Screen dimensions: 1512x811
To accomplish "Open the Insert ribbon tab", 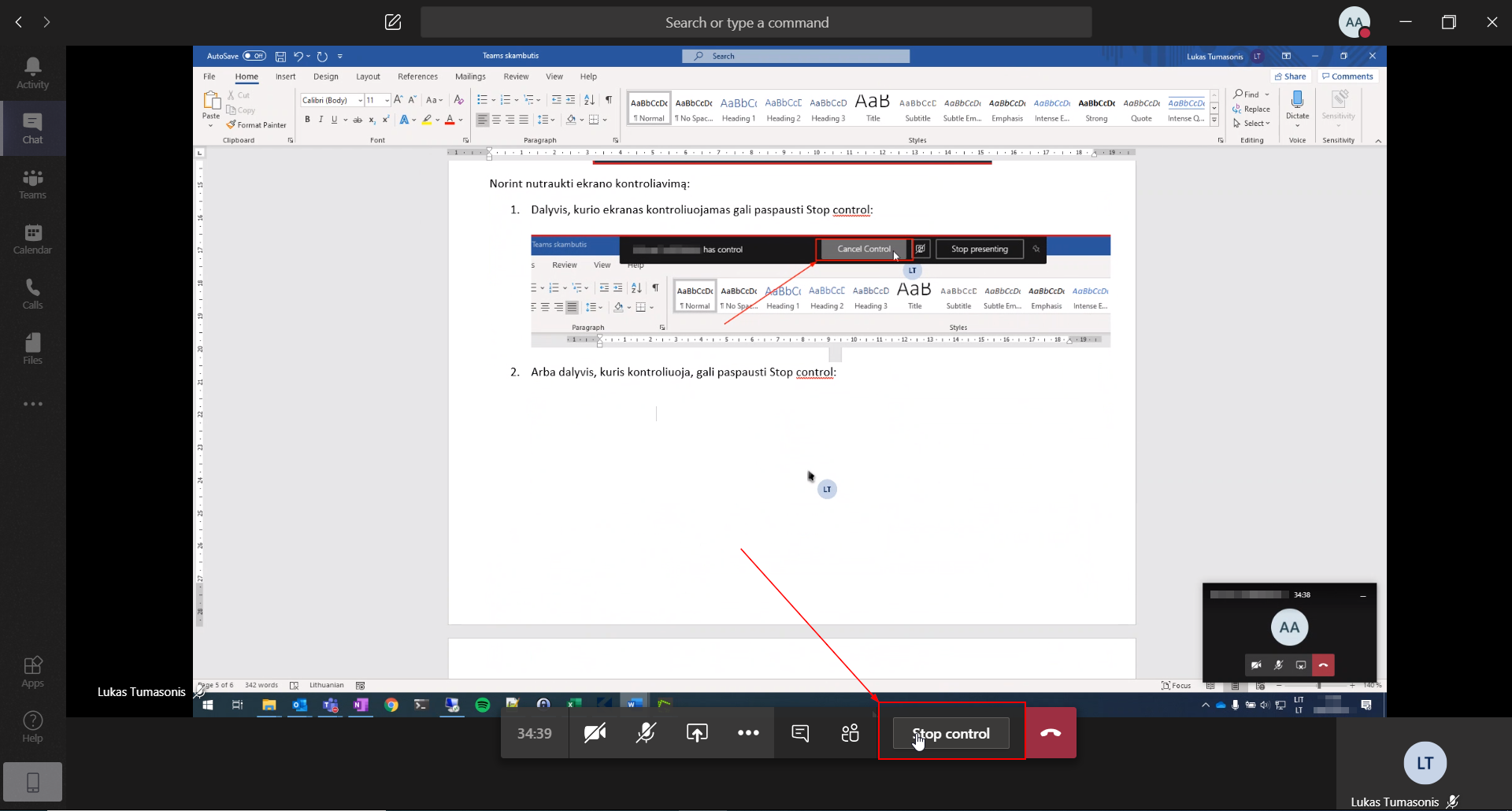I will pyautogui.click(x=285, y=76).
